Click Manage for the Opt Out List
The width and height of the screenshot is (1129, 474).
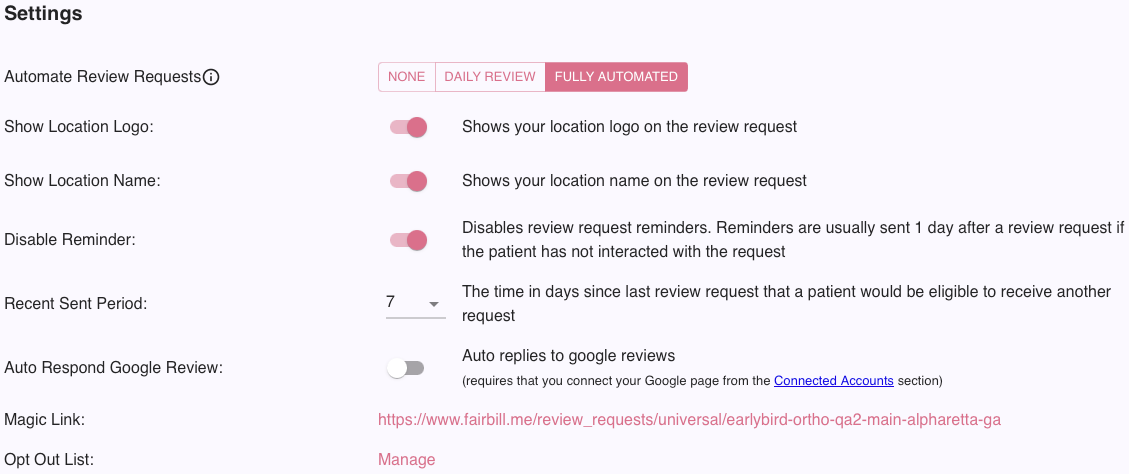coord(406,460)
